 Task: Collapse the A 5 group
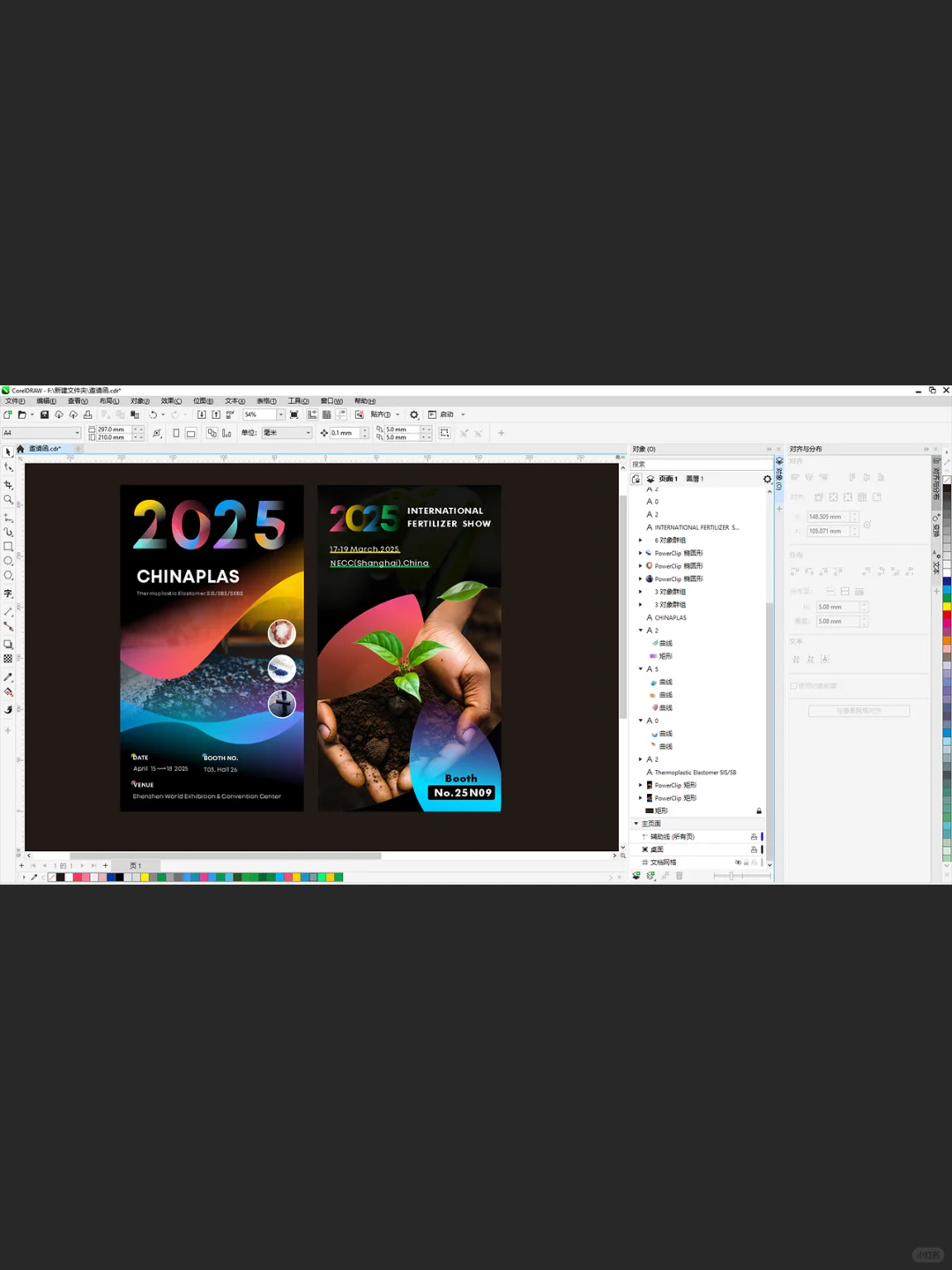[x=640, y=669]
